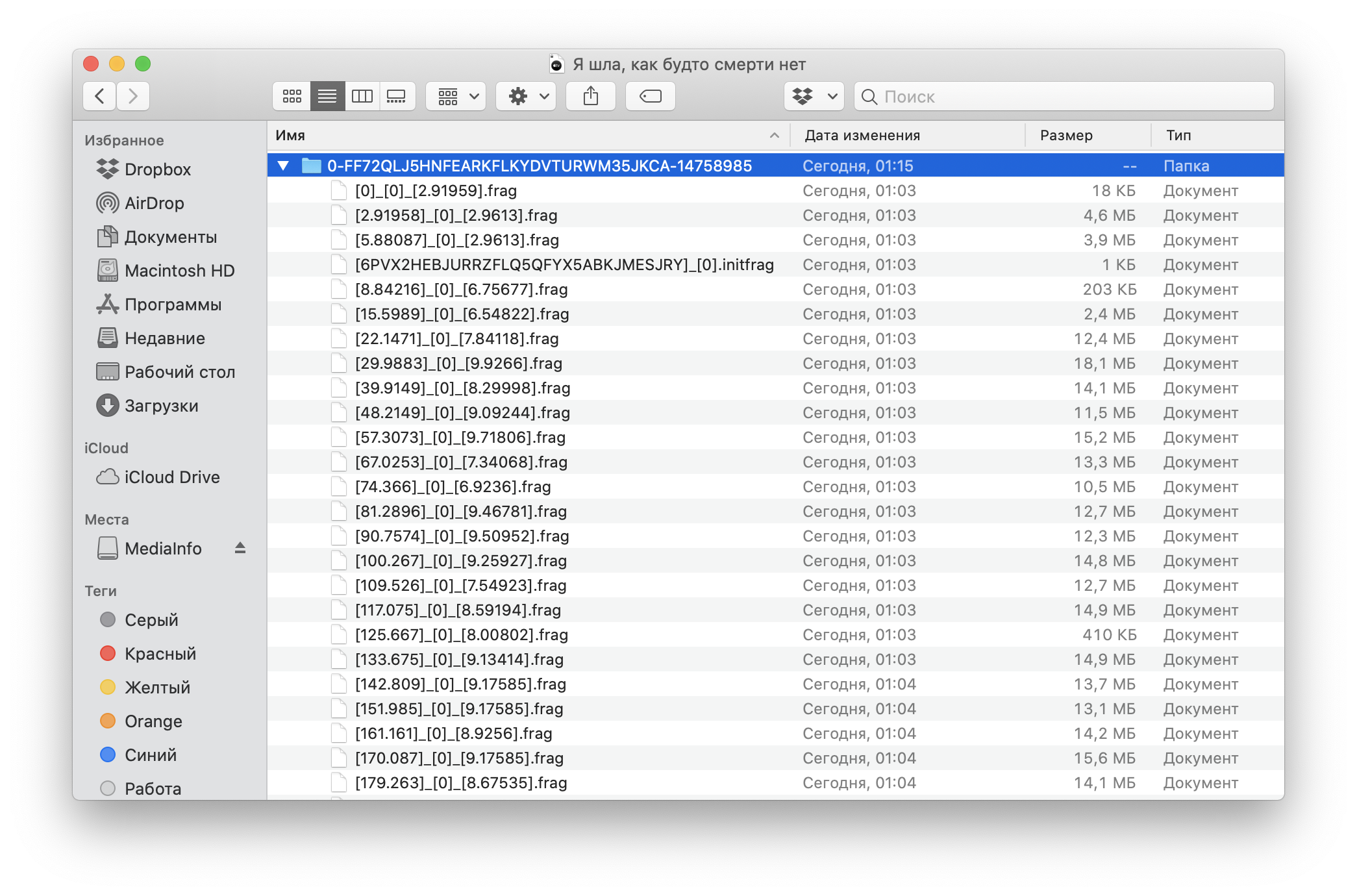This screenshot has width=1357, height=896.
Task: Click the Share toolbar icon
Action: pos(590,97)
